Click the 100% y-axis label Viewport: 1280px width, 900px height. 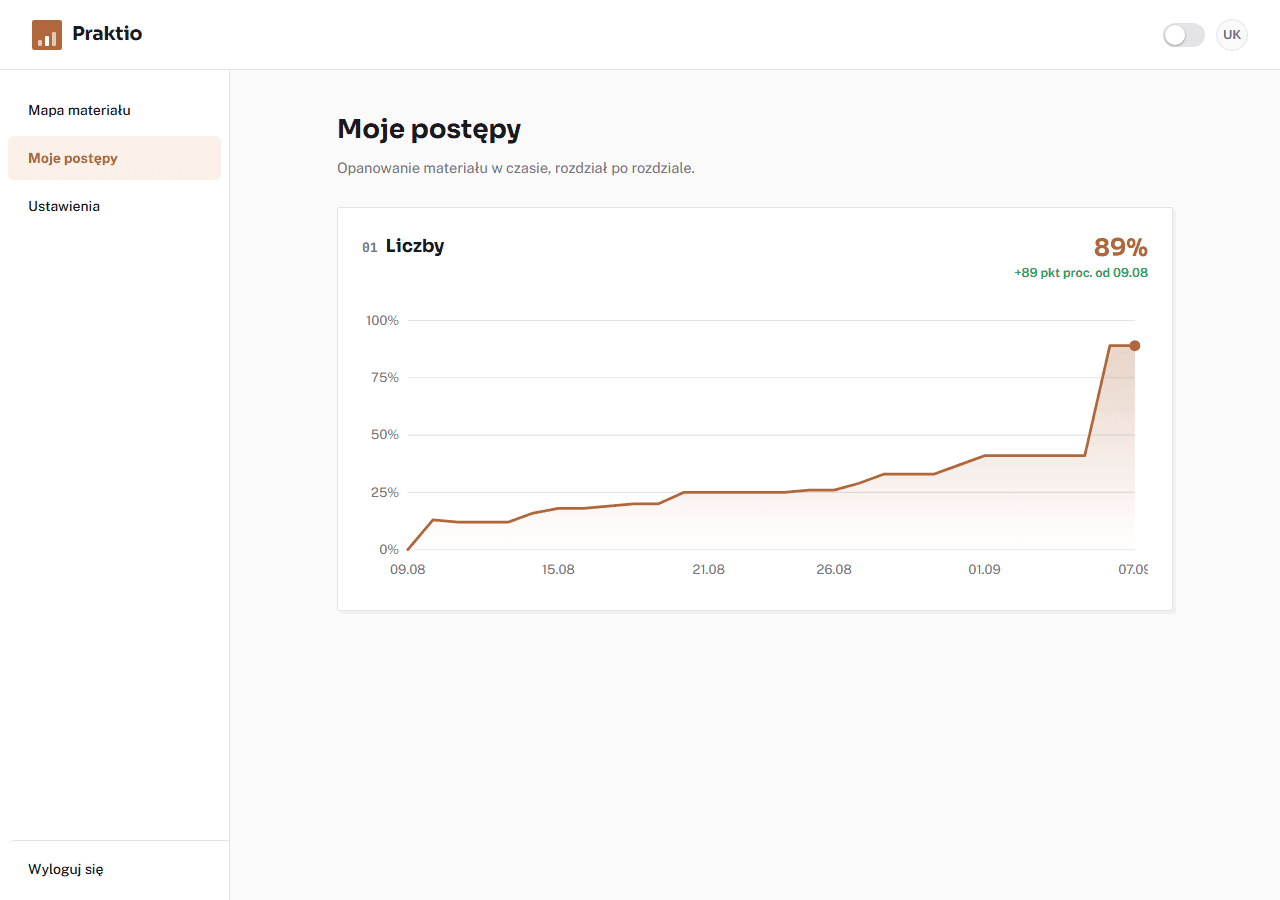pyautogui.click(x=382, y=321)
